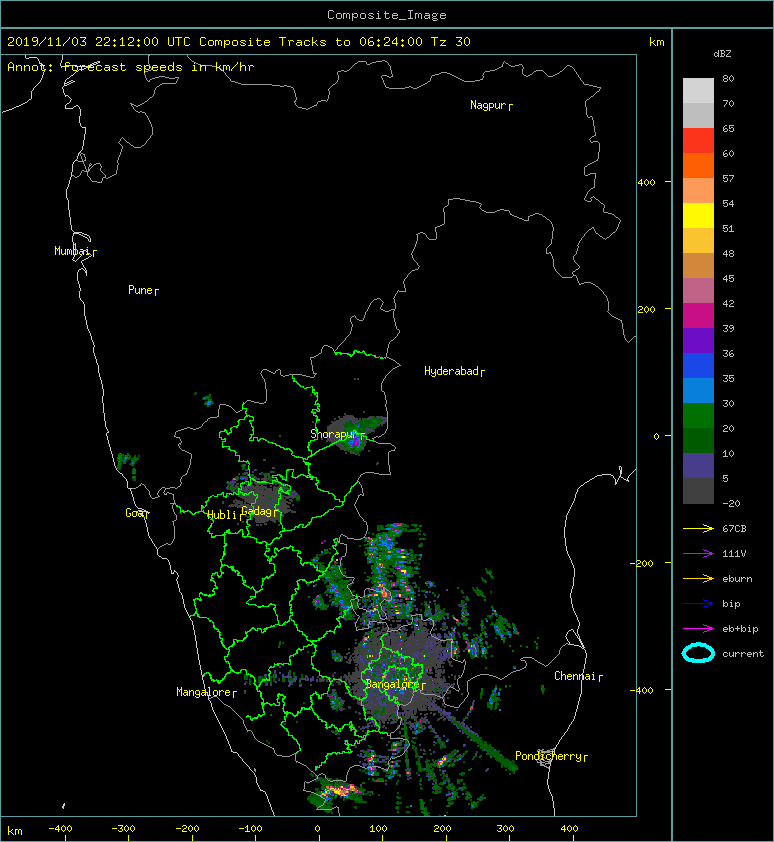Select the 48 dBZ tan swatch
Image resolution: width=774 pixels, height=842 pixels.
coord(698,265)
